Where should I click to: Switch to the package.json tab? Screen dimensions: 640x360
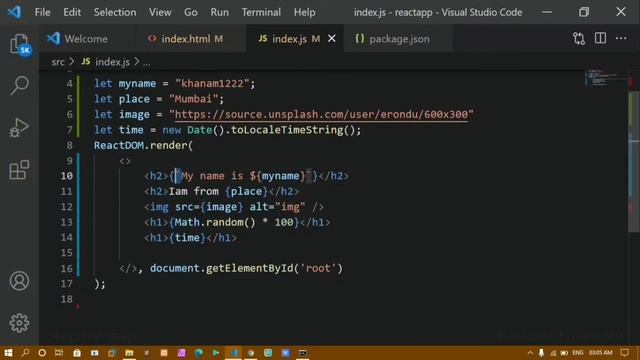(x=399, y=39)
